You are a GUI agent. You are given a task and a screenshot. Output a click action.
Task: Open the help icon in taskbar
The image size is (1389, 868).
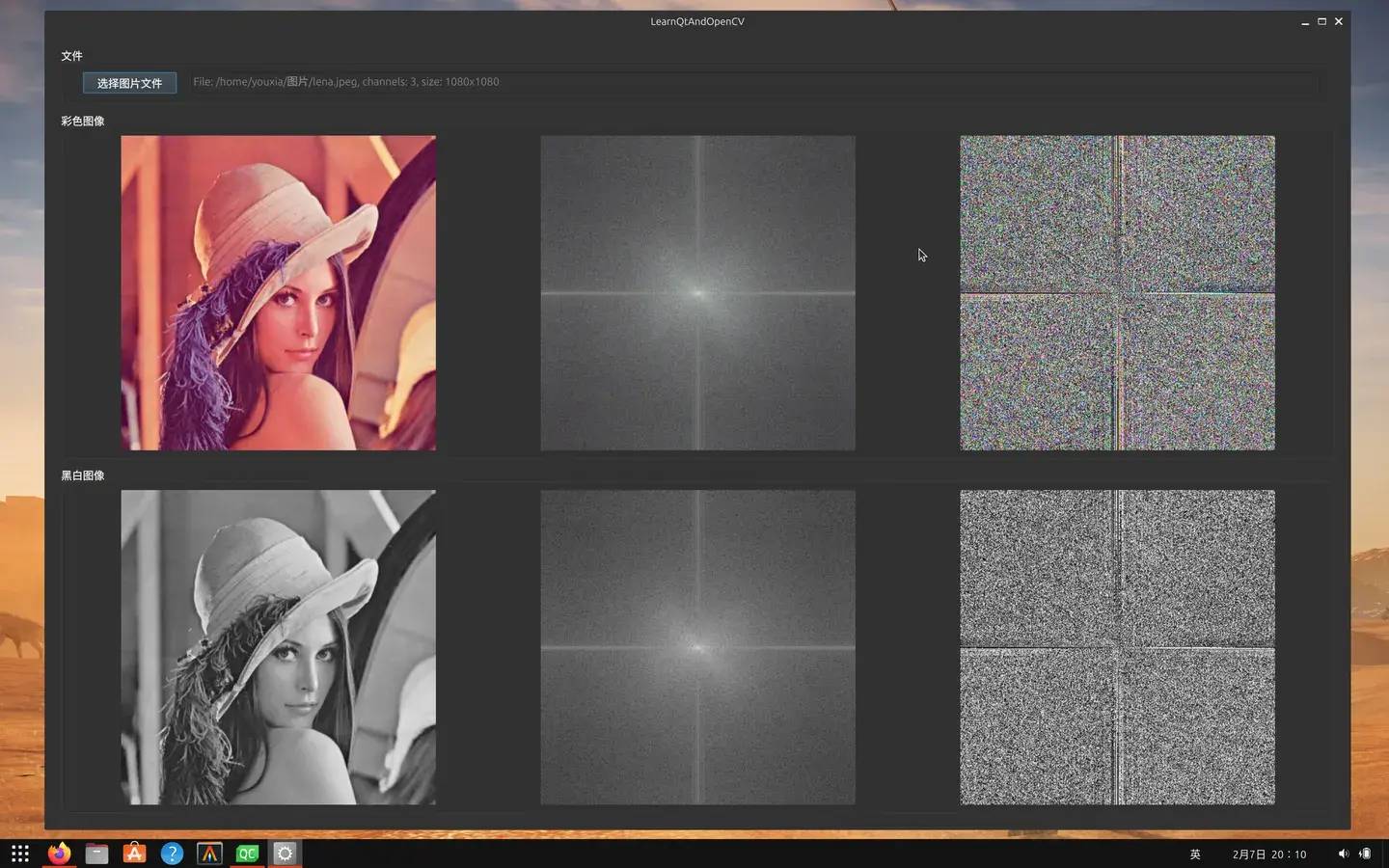pyautogui.click(x=172, y=854)
